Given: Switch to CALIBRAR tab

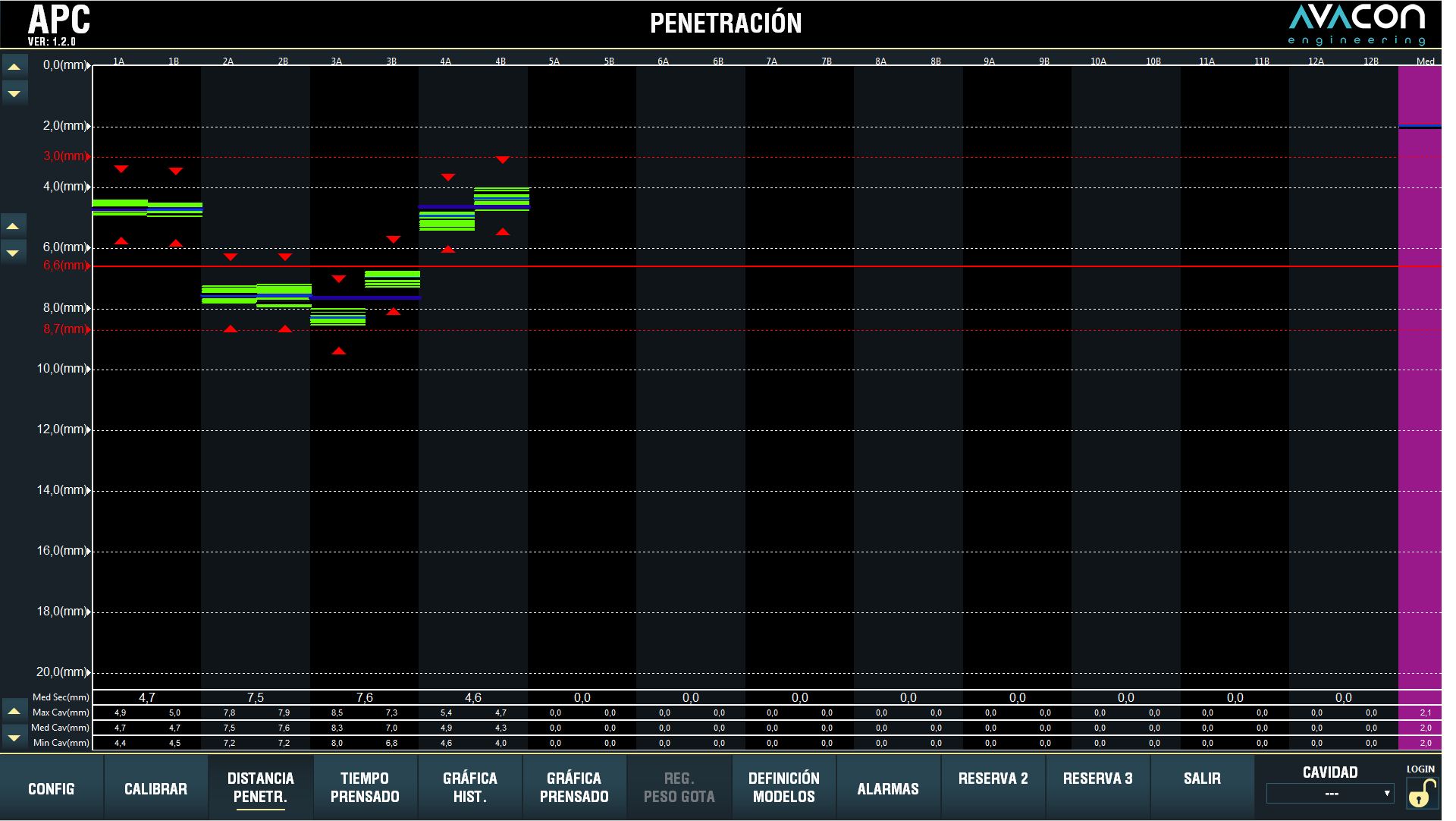Looking at the screenshot, I should (x=155, y=788).
